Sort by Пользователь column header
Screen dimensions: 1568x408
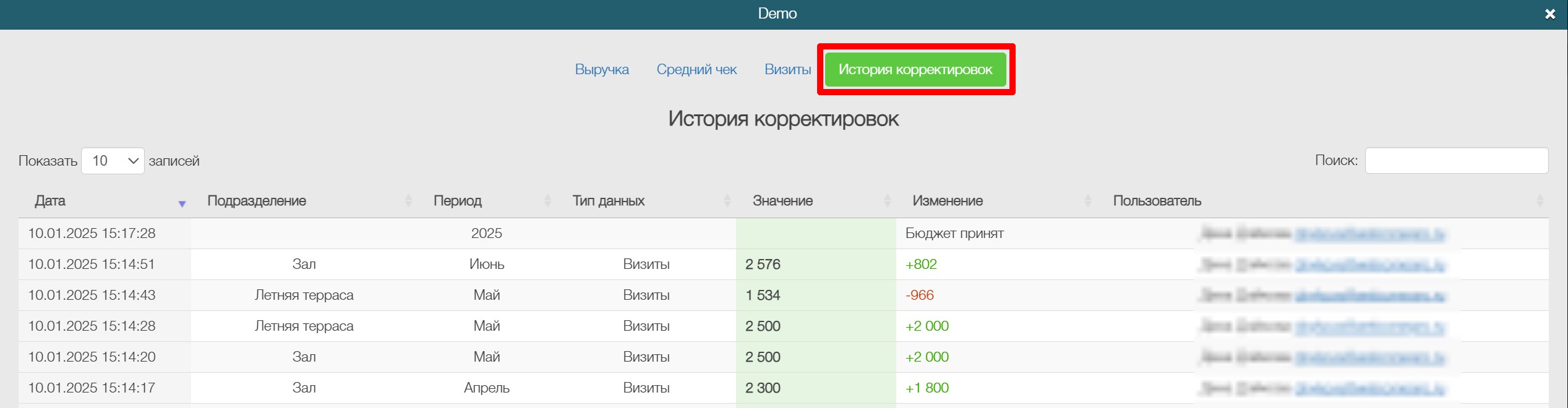(1157, 201)
